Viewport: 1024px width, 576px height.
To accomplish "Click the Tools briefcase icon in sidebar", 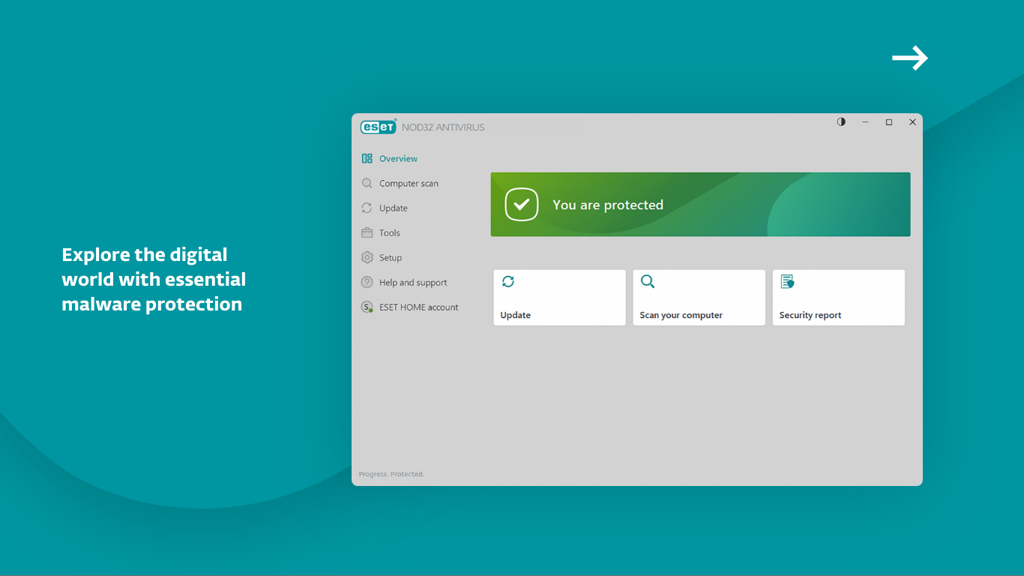I will coord(367,232).
